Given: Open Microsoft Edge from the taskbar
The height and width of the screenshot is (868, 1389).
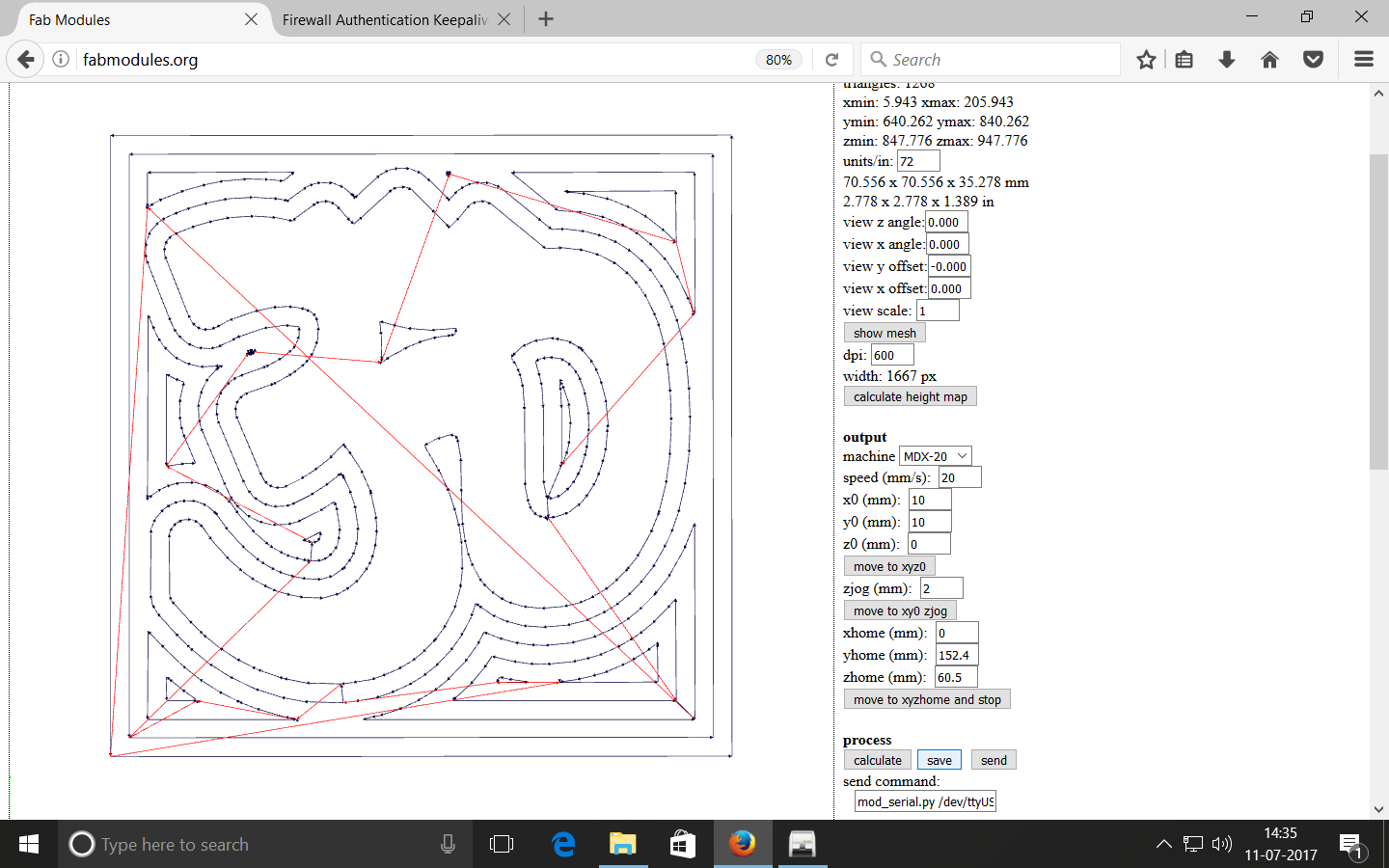Looking at the screenshot, I should (x=563, y=844).
